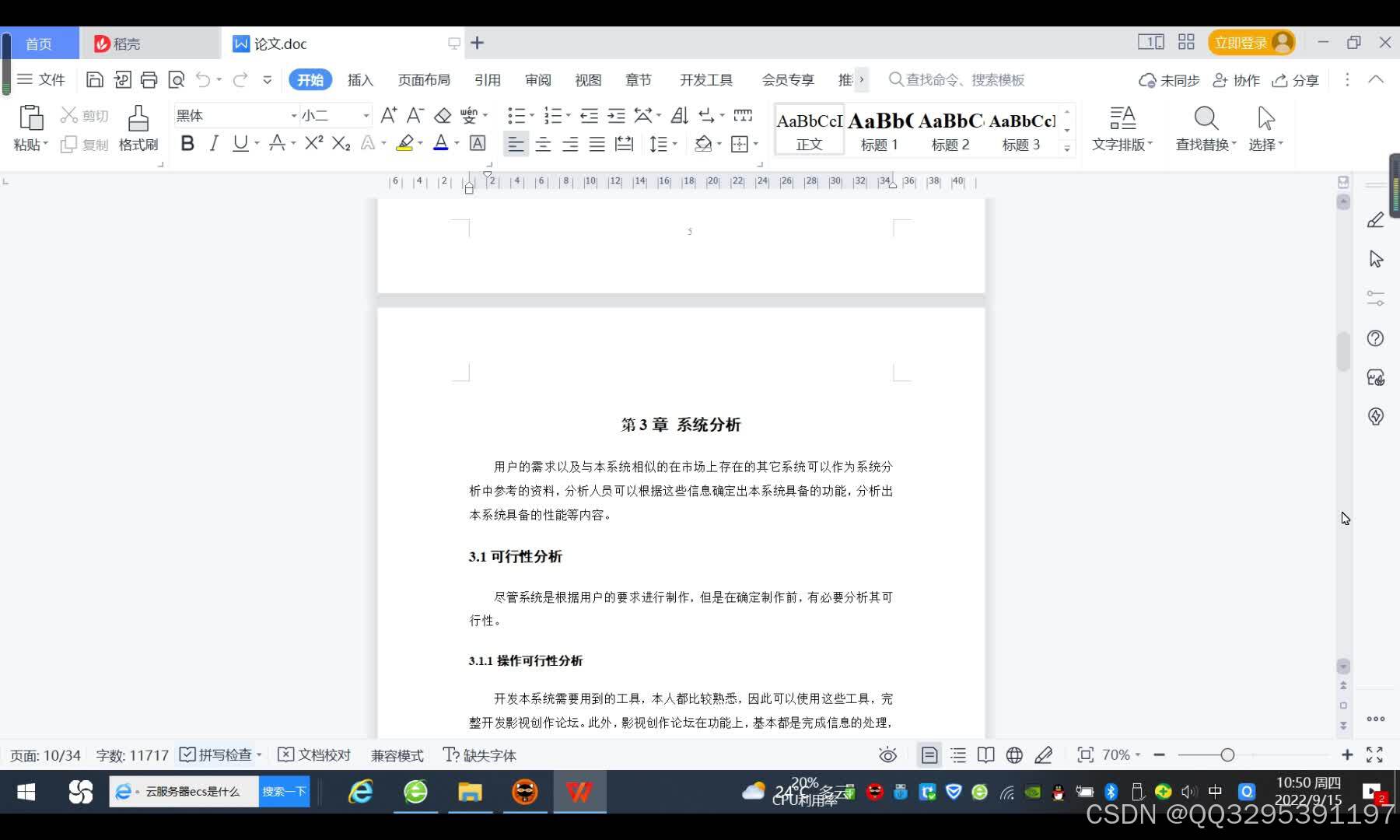Toggle character border A icon
The width and height of the screenshot is (1400, 840).
click(x=478, y=143)
